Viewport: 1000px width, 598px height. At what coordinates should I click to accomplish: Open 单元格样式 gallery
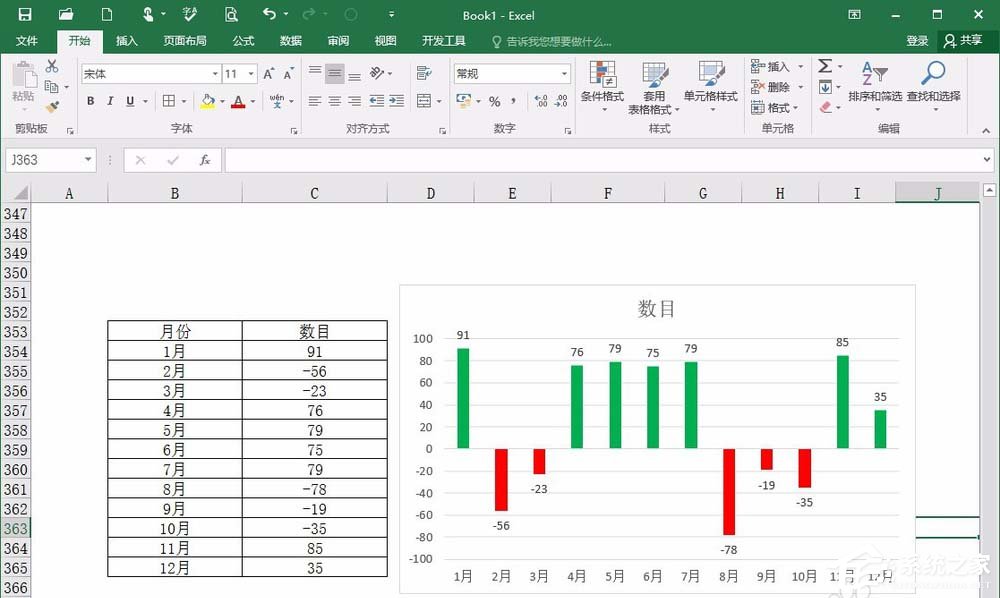(x=710, y=88)
